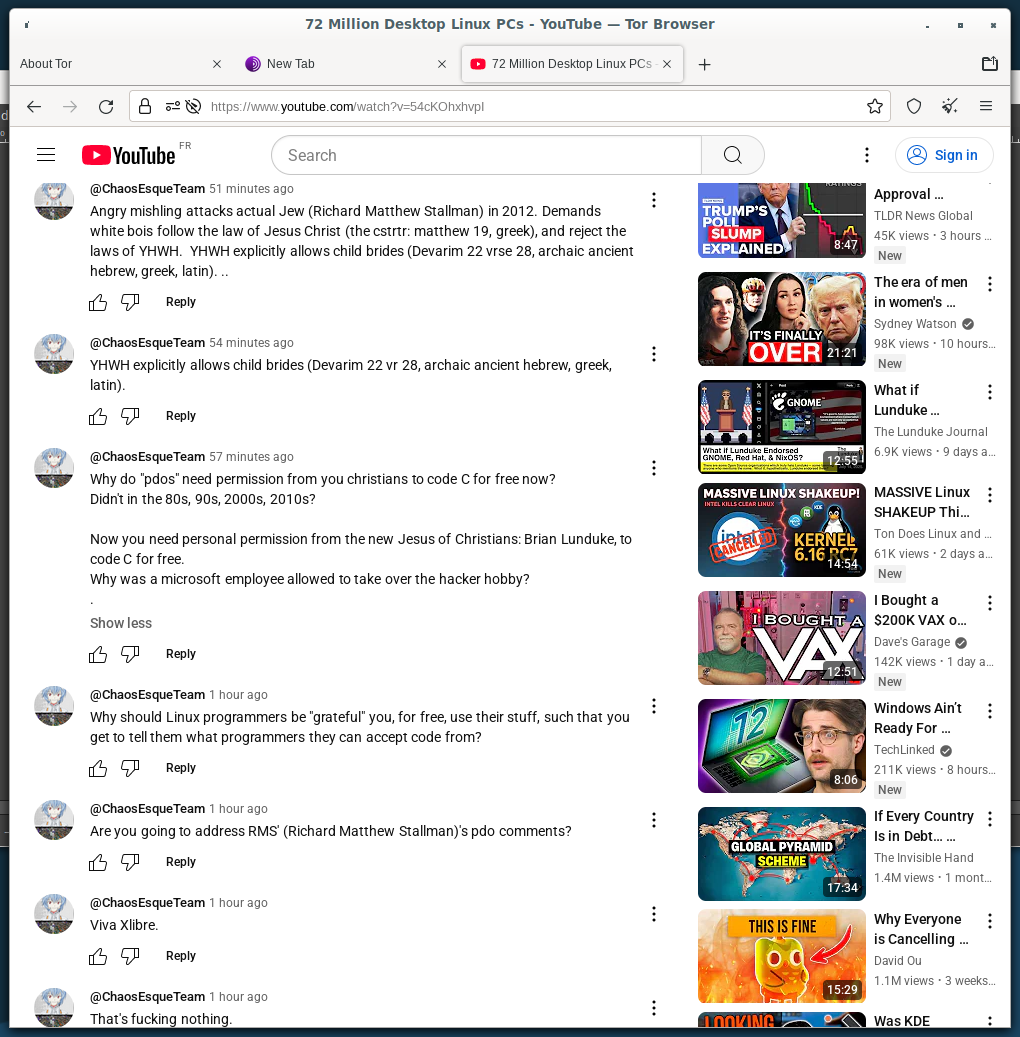Go to YouTube home via logo
Screen dimensions: 1020x1037
(x=128, y=155)
